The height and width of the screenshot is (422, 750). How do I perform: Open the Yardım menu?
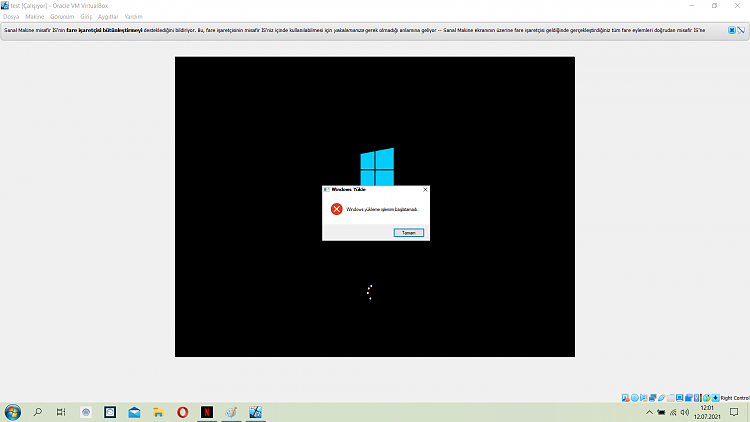pyautogui.click(x=133, y=17)
